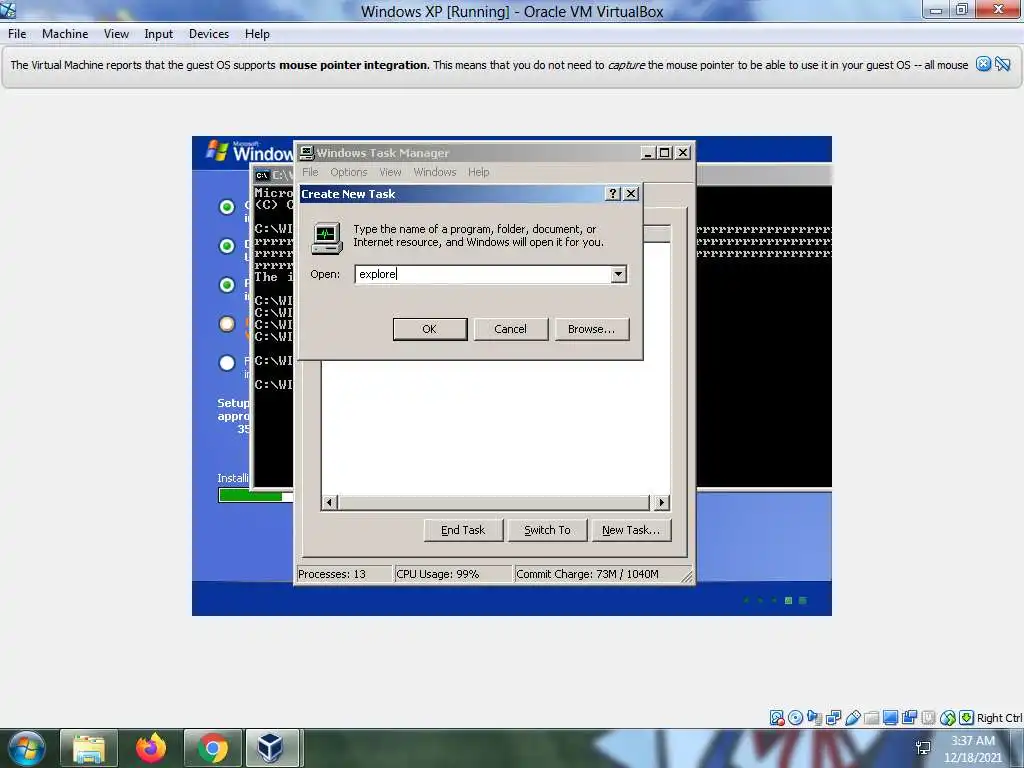Screen dimensions: 1024x768
Task: Click the network adapters status icon
Action: pyautogui.click(x=833, y=718)
